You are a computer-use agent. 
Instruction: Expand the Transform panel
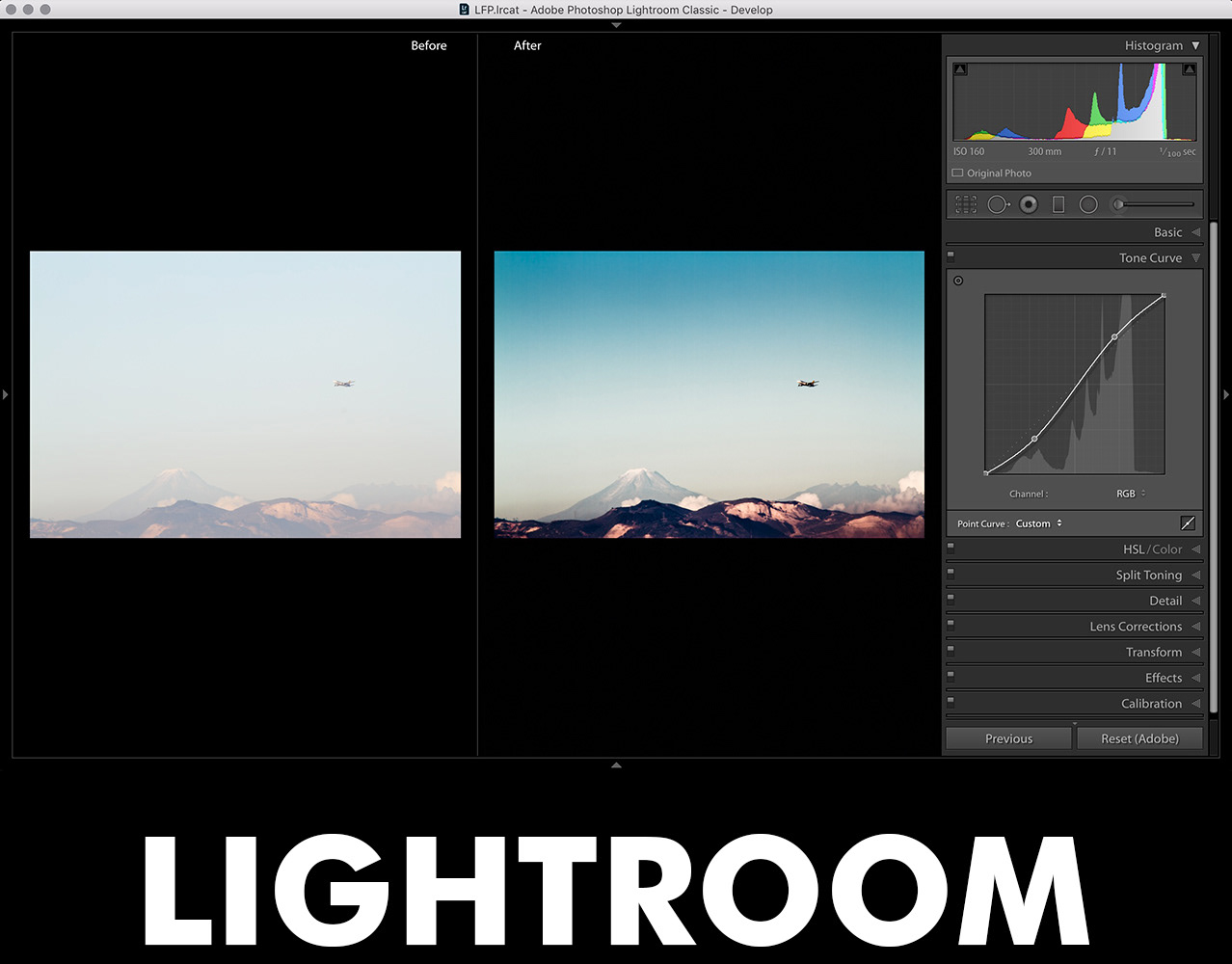(1195, 653)
